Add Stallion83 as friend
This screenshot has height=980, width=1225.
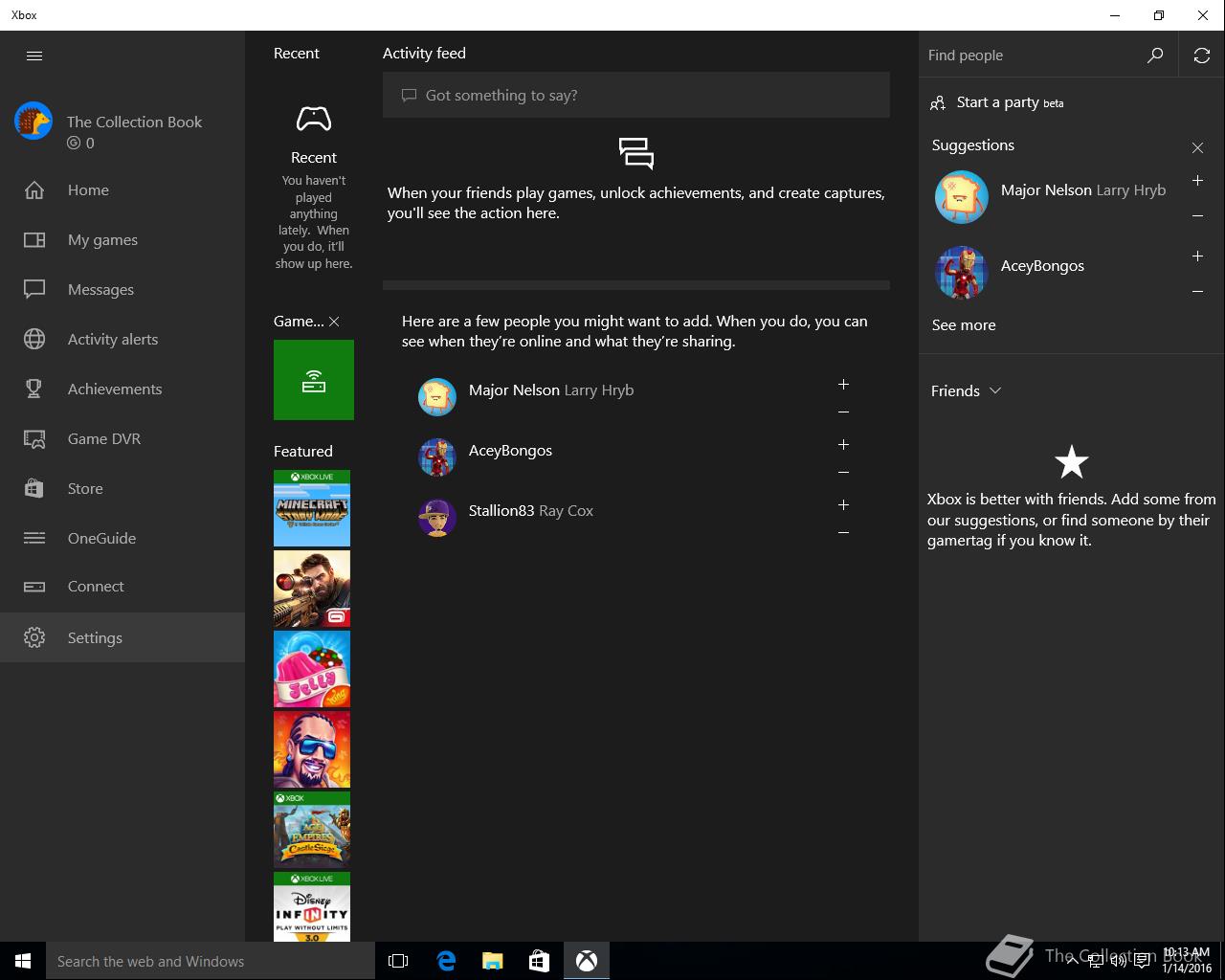pos(843,504)
